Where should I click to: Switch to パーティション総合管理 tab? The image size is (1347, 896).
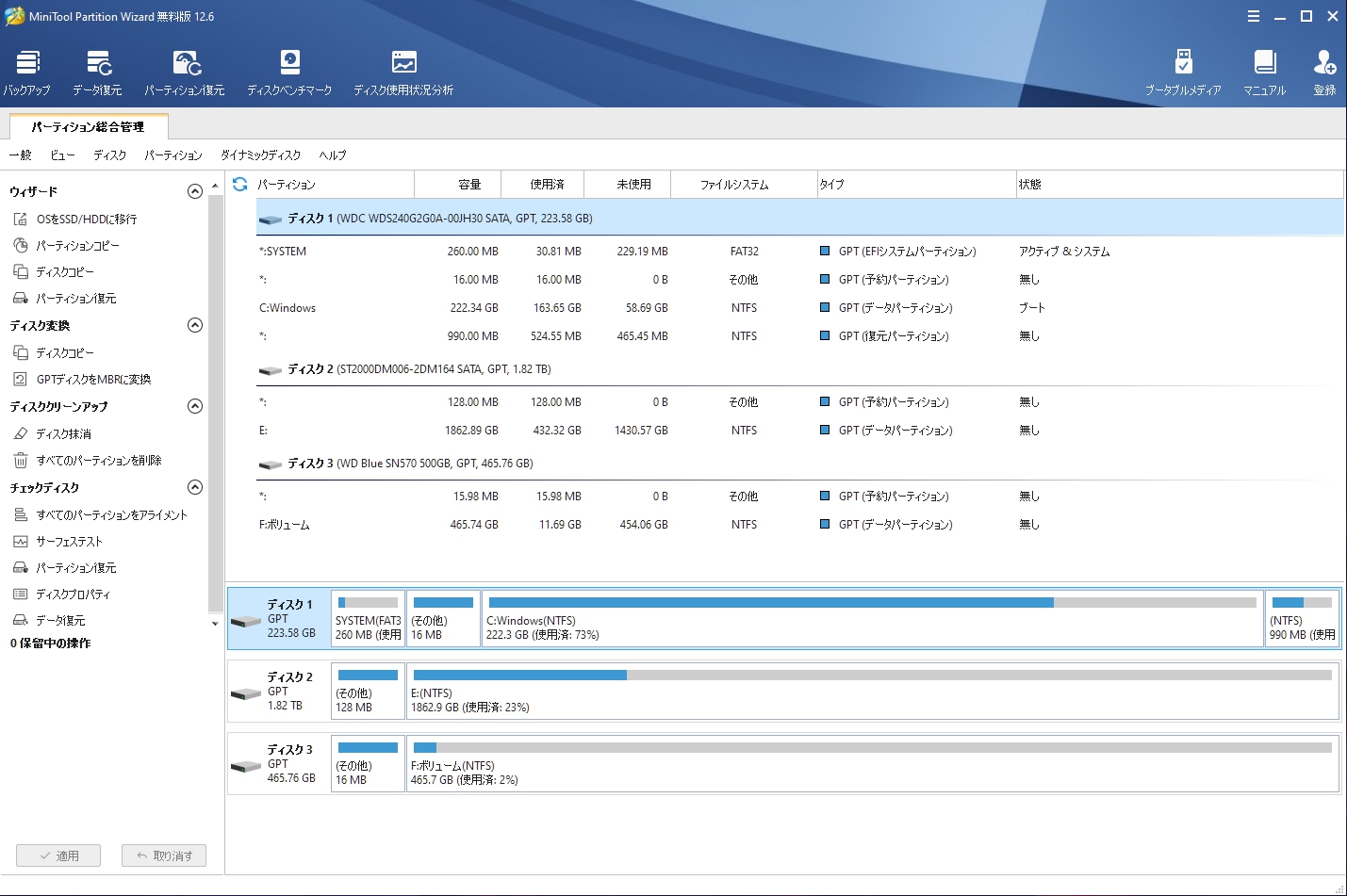point(88,127)
